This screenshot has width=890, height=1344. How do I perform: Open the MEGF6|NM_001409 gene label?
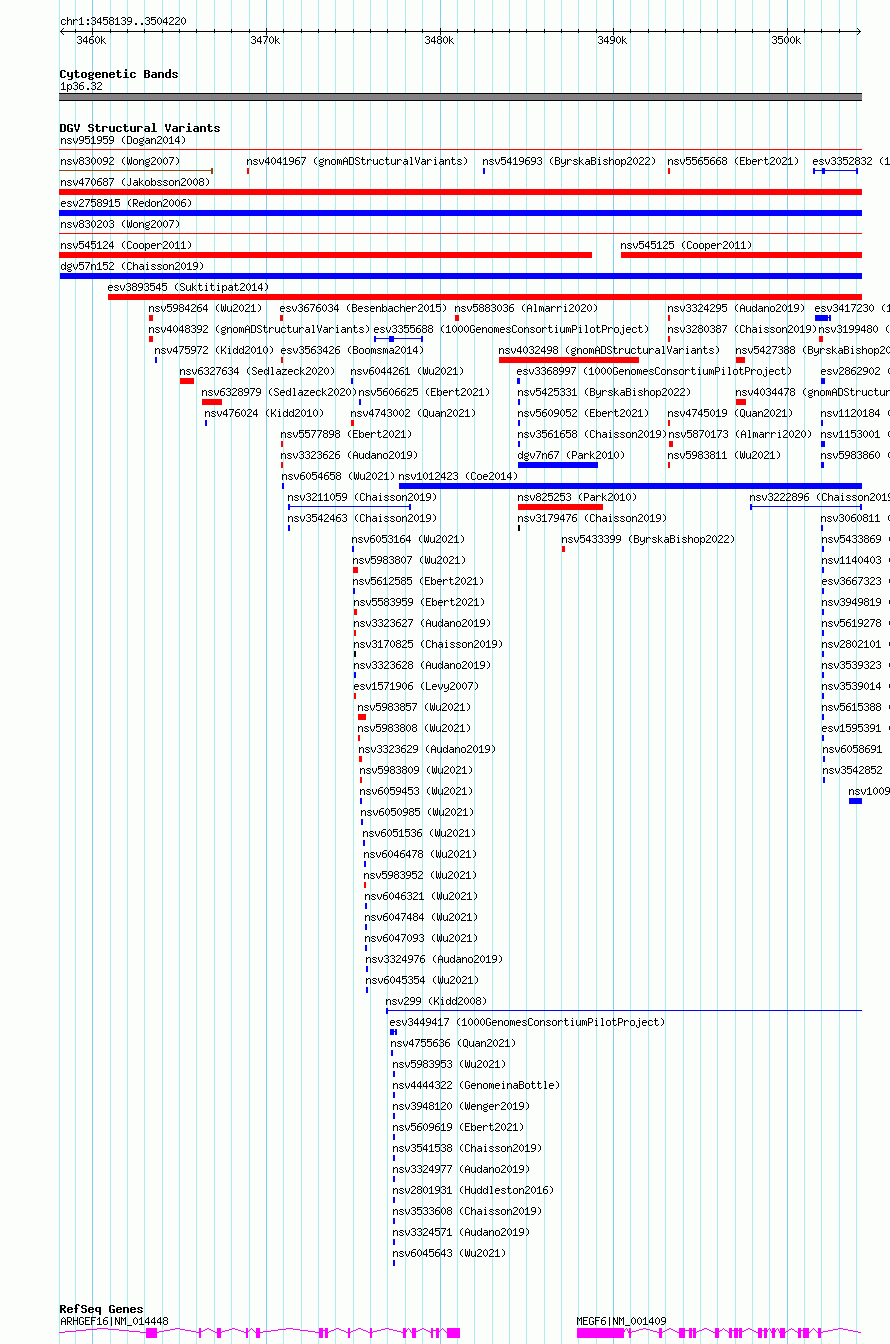click(x=621, y=1321)
